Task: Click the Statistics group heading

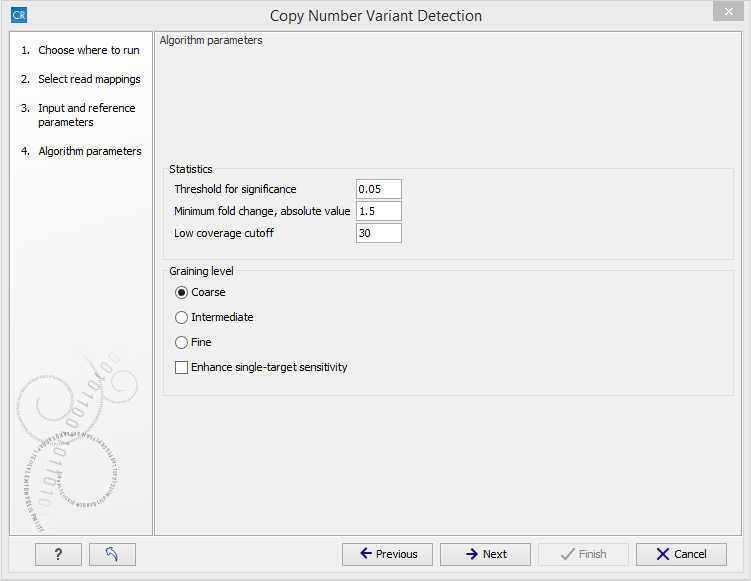Action: click(x=191, y=169)
